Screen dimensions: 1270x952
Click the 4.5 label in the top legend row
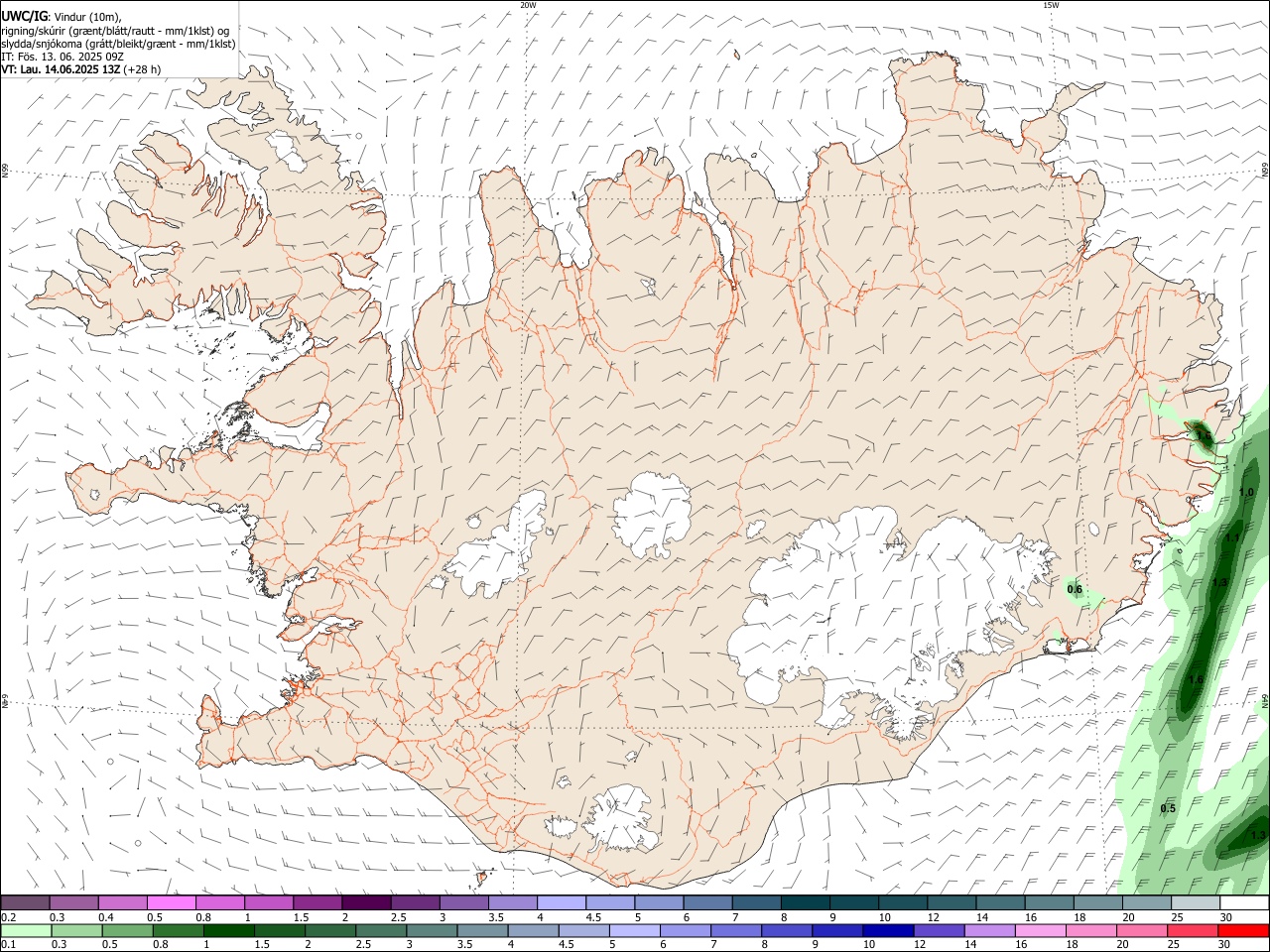click(x=593, y=917)
